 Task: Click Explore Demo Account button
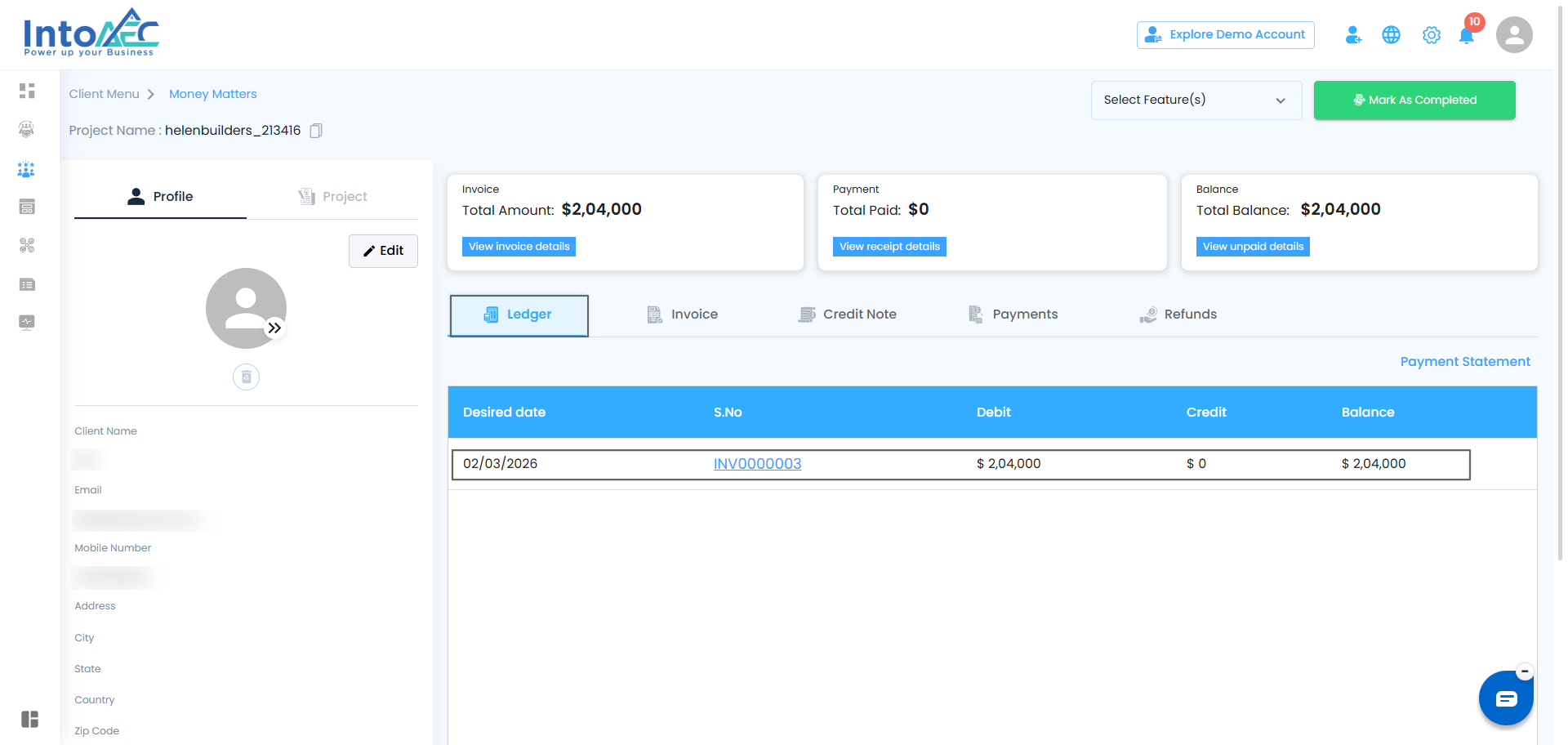(x=1226, y=35)
